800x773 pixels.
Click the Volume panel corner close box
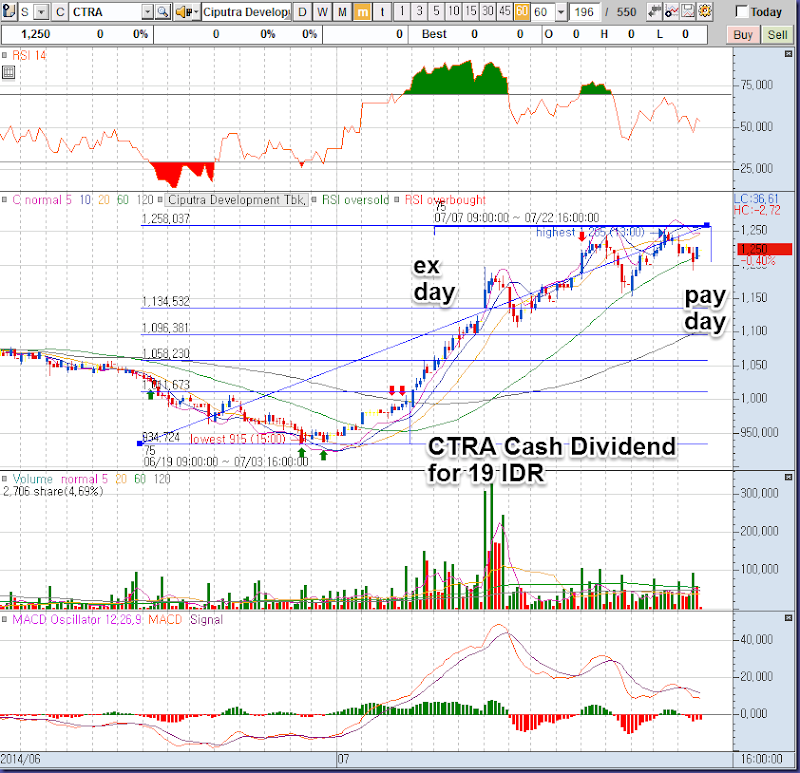pos(788,477)
